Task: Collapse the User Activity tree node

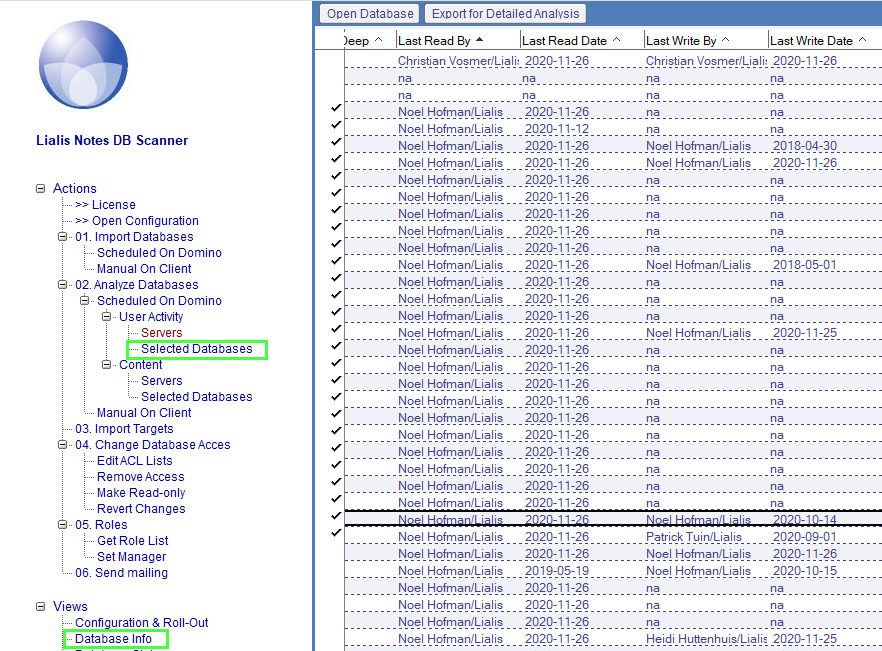Action: pyautogui.click(x=105, y=316)
